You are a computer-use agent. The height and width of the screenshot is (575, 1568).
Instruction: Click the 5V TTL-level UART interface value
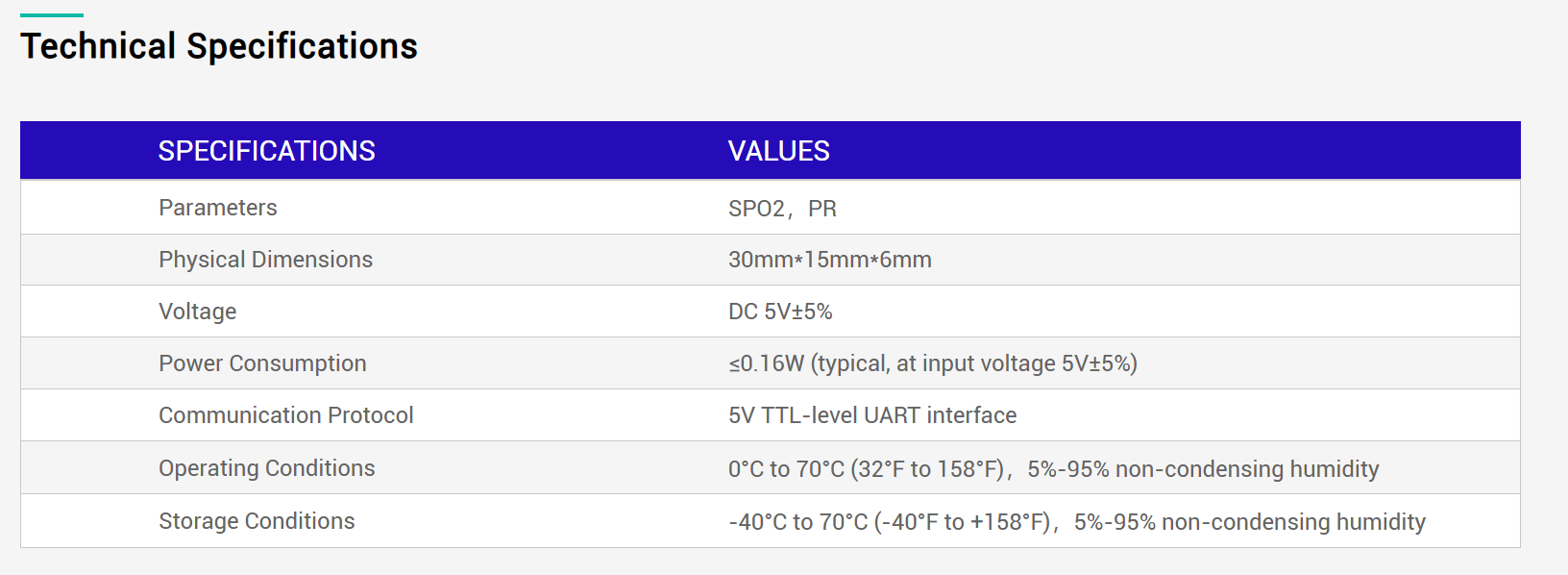click(x=871, y=415)
